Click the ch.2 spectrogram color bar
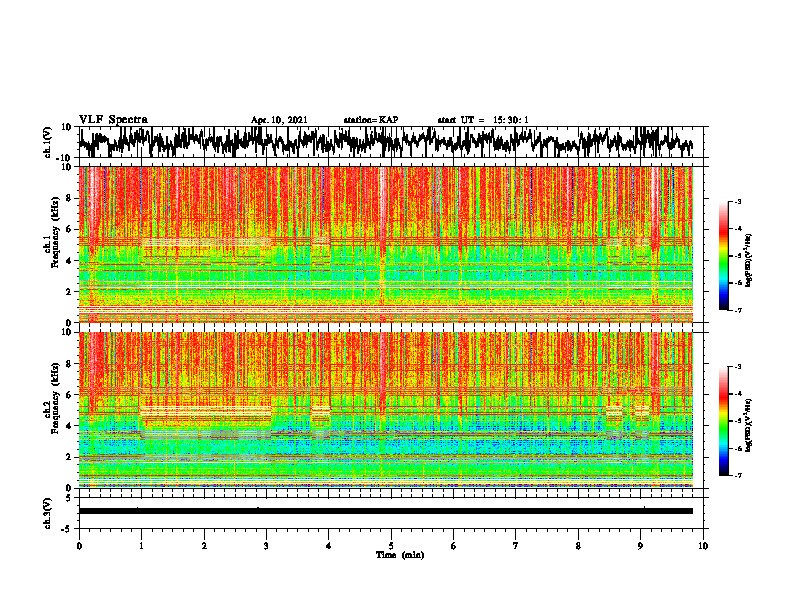 (x=723, y=421)
